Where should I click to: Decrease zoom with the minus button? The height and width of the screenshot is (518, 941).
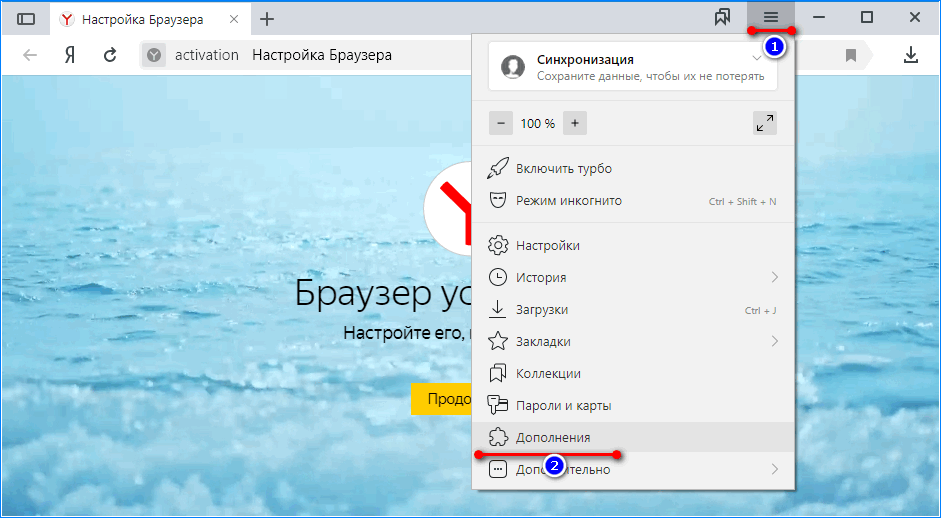(x=501, y=124)
